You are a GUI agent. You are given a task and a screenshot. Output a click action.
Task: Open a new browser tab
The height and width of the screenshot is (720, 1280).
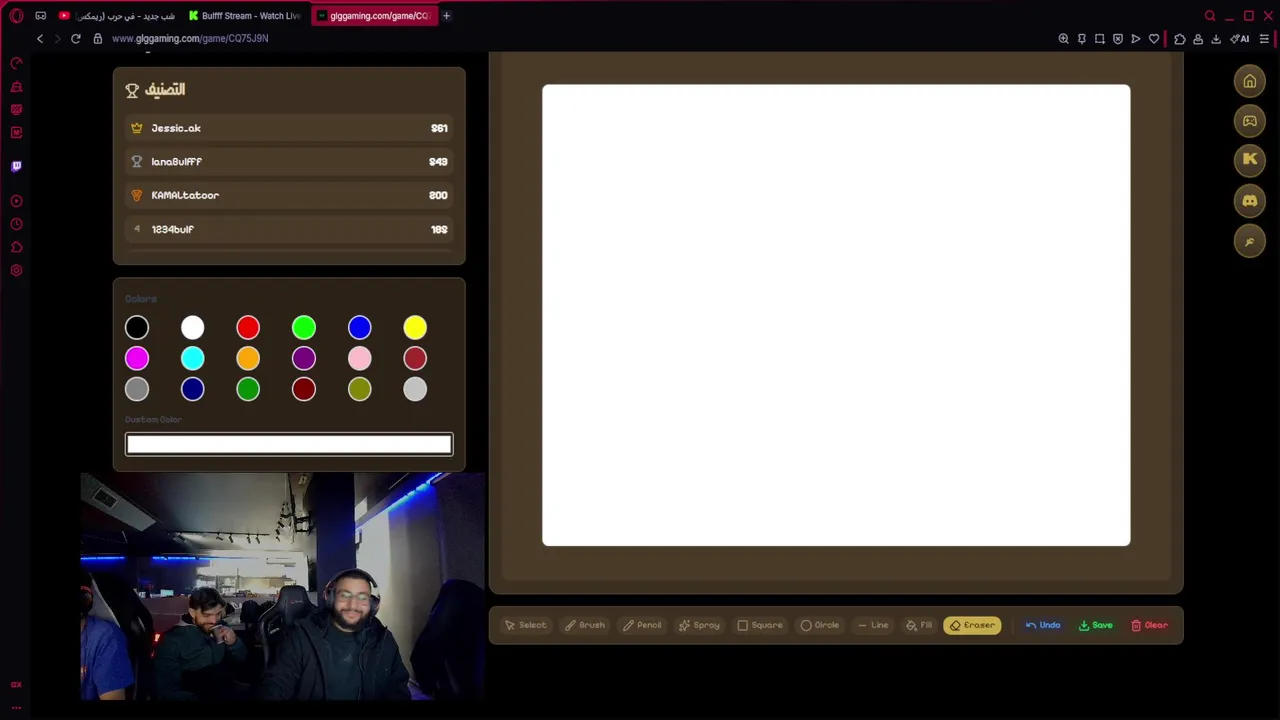[447, 16]
